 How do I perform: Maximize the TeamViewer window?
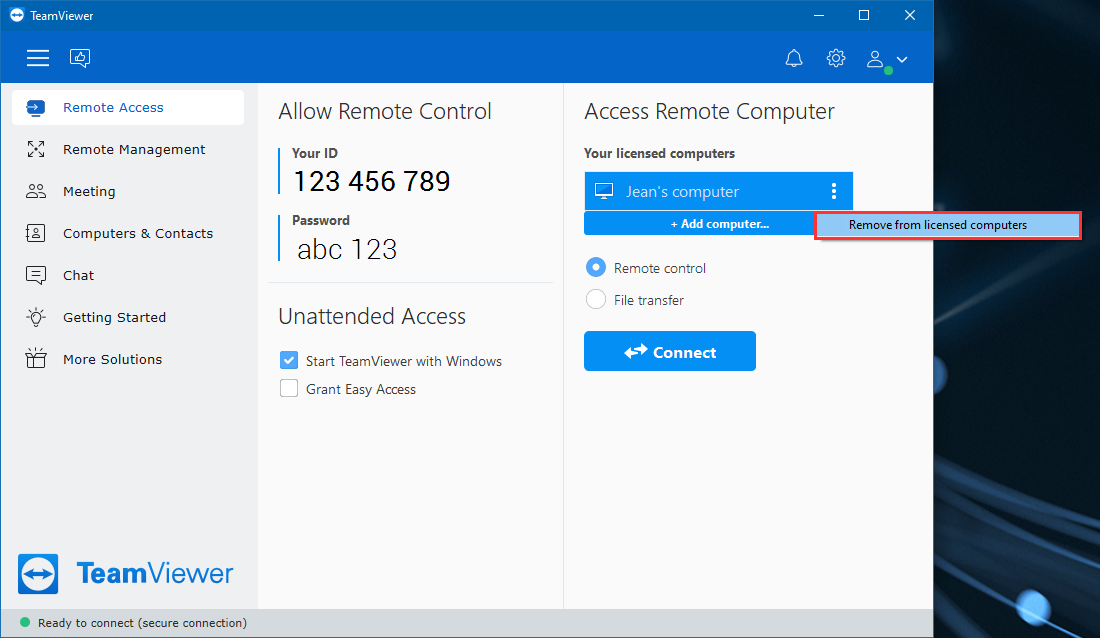[864, 15]
